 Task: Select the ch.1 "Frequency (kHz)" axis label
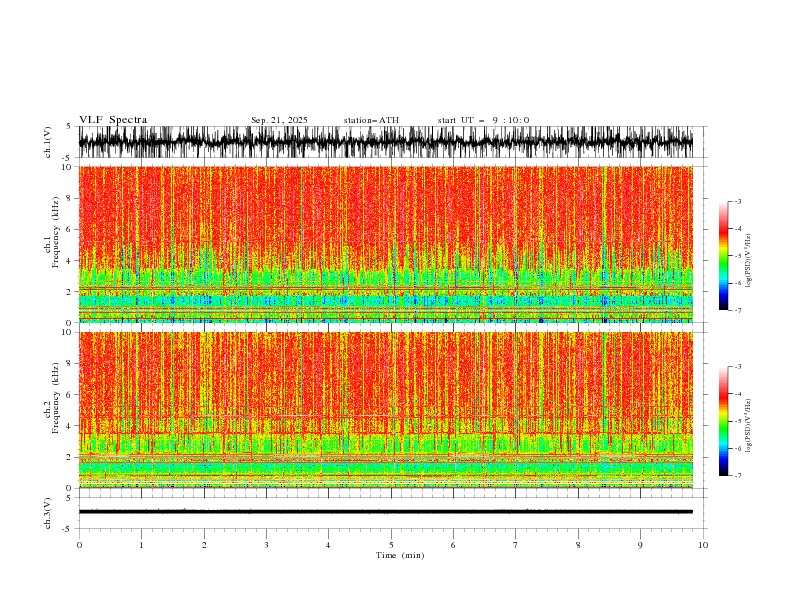[56, 232]
